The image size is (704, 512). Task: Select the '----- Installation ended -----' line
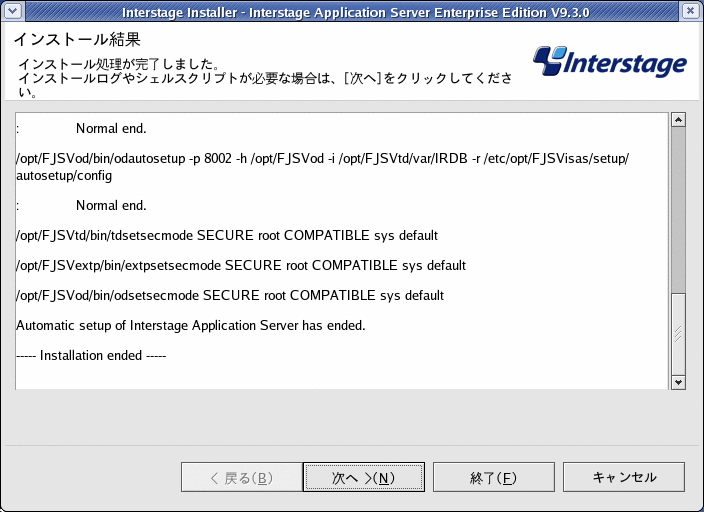tap(91, 356)
